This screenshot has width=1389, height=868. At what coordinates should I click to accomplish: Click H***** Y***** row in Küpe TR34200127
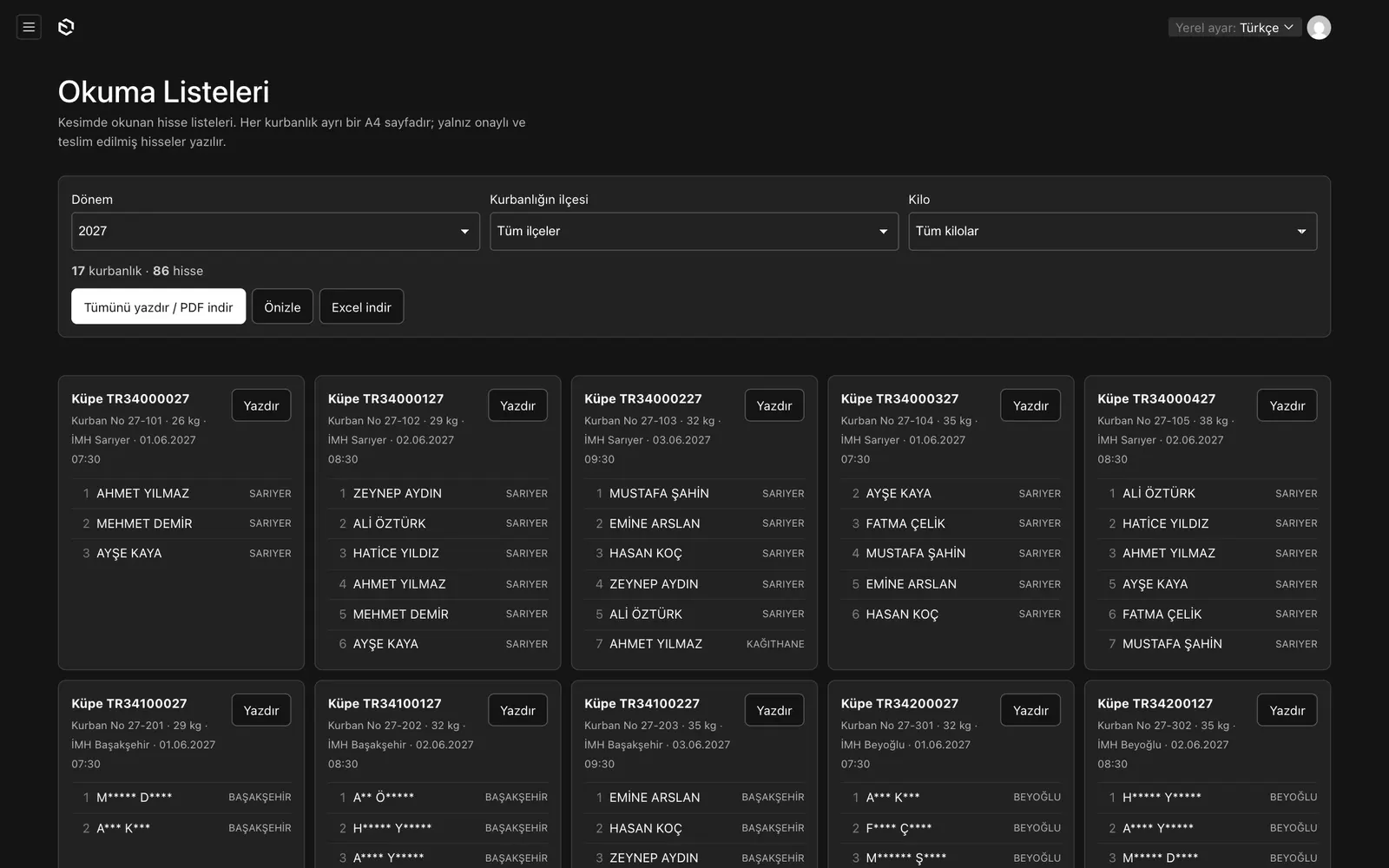coord(1208,797)
